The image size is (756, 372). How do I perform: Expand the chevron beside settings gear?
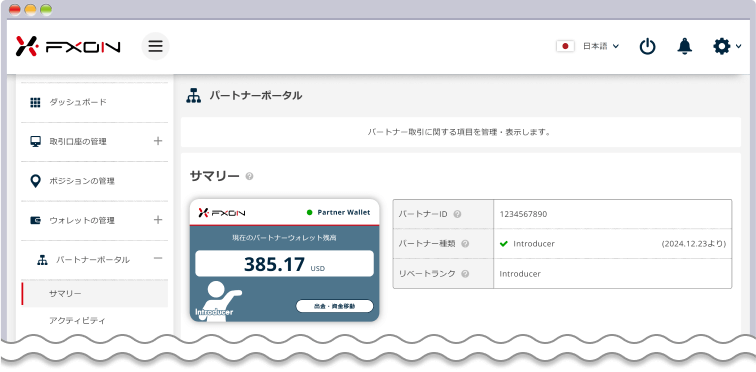point(739,47)
